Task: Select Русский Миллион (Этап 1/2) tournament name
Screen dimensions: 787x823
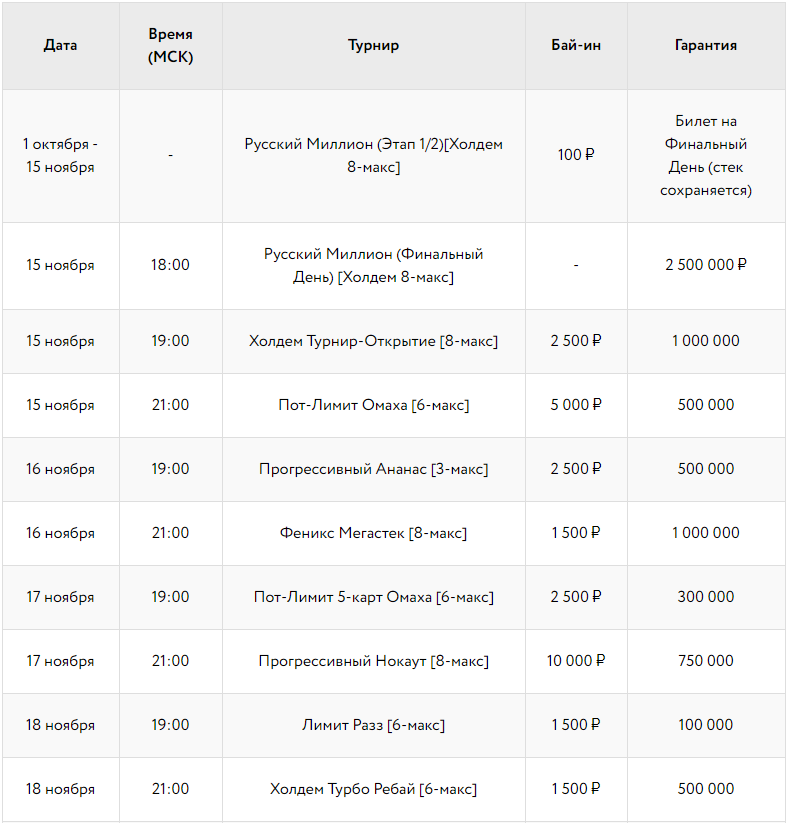Action: [x=373, y=155]
